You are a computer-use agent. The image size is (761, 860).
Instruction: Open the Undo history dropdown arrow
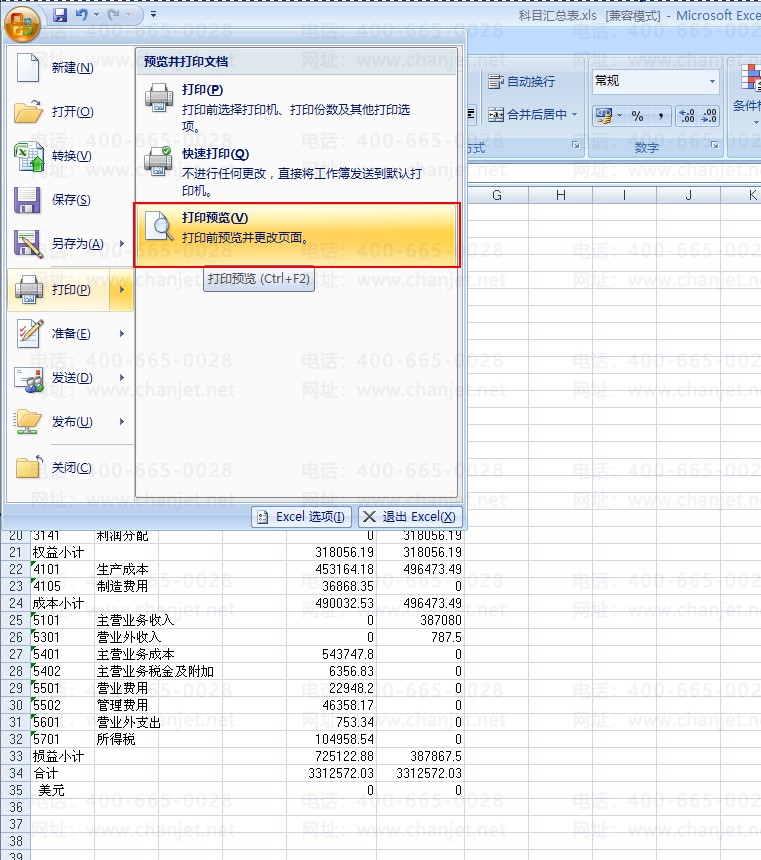(x=97, y=15)
